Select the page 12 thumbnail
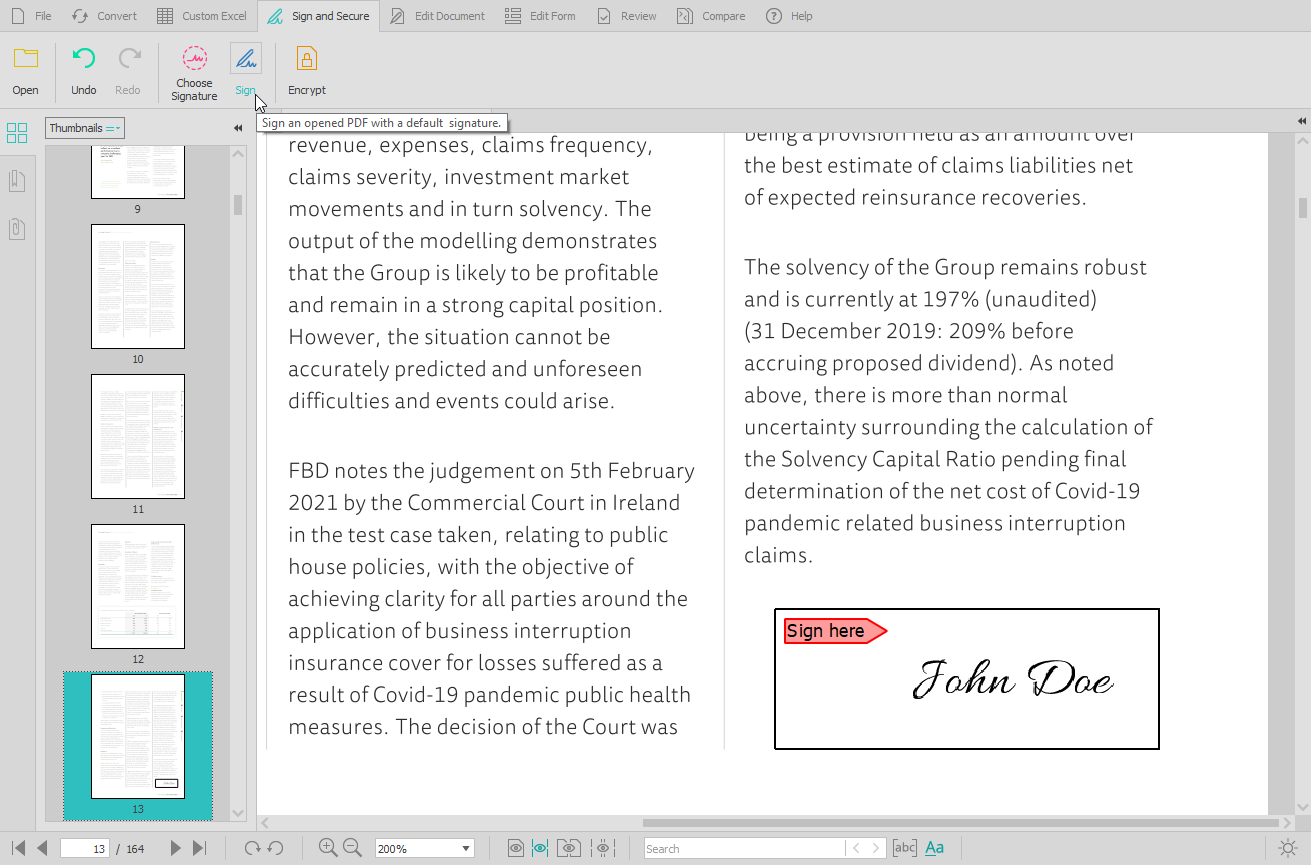Screen dimensions: 1311x865 [x=137, y=586]
